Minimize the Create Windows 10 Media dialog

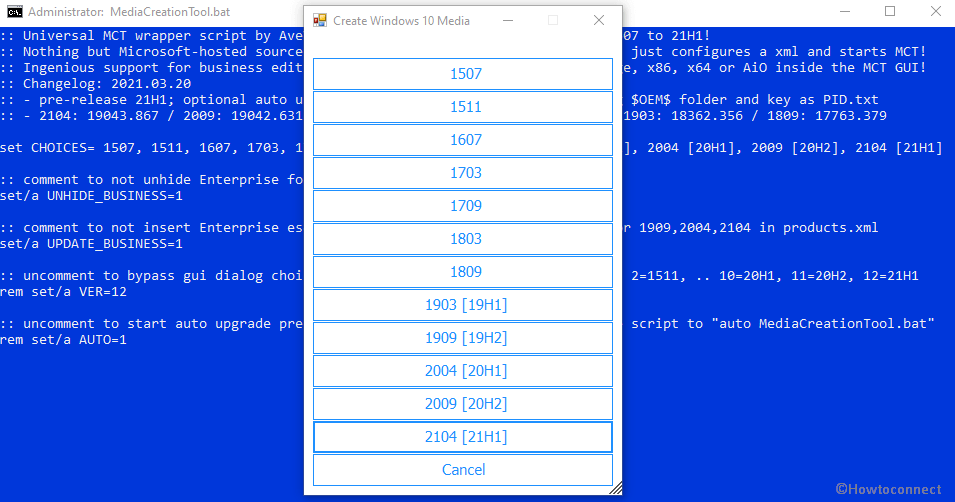pyautogui.click(x=508, y=20)
